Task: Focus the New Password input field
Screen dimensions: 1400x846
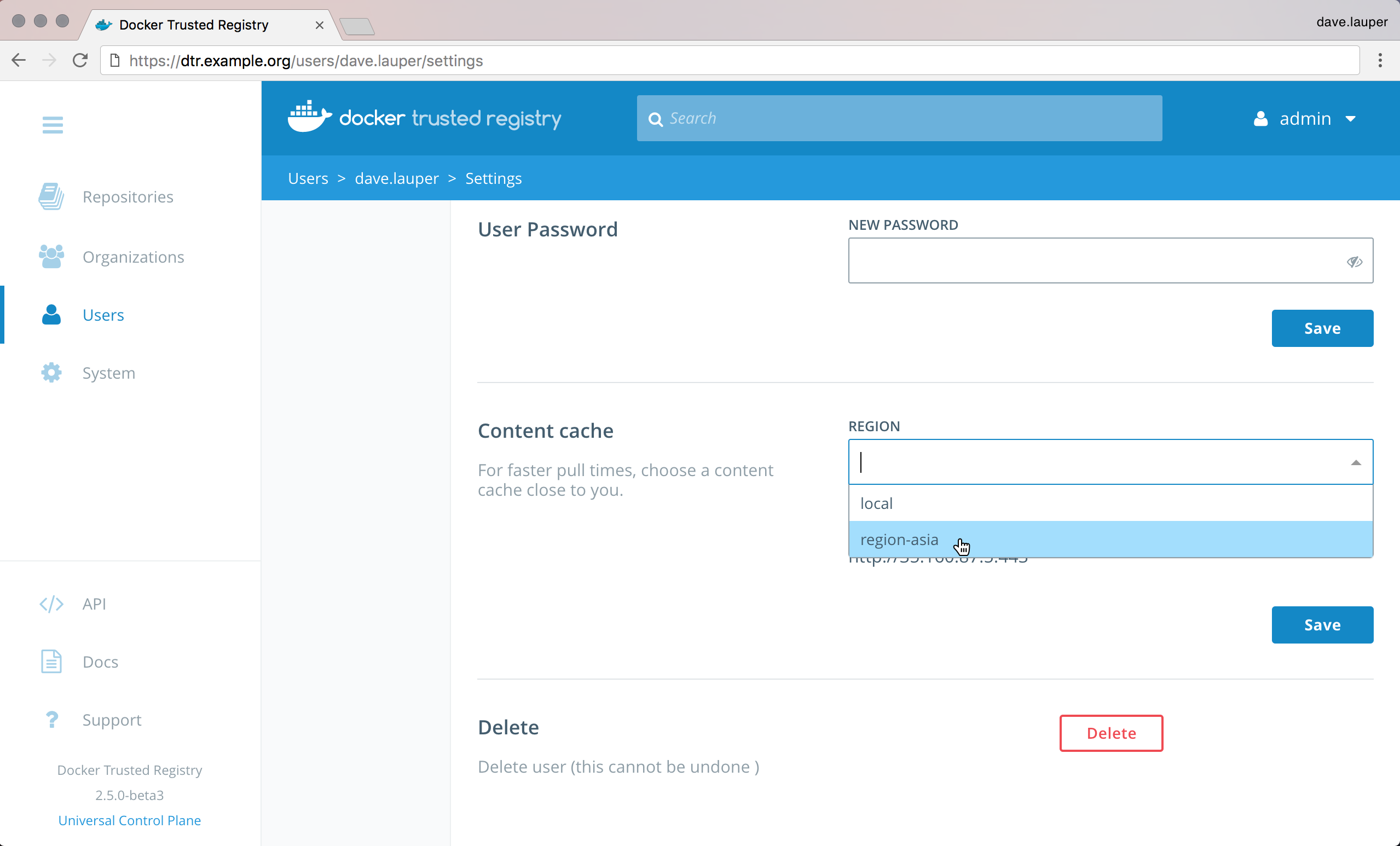Action: 1094,261
